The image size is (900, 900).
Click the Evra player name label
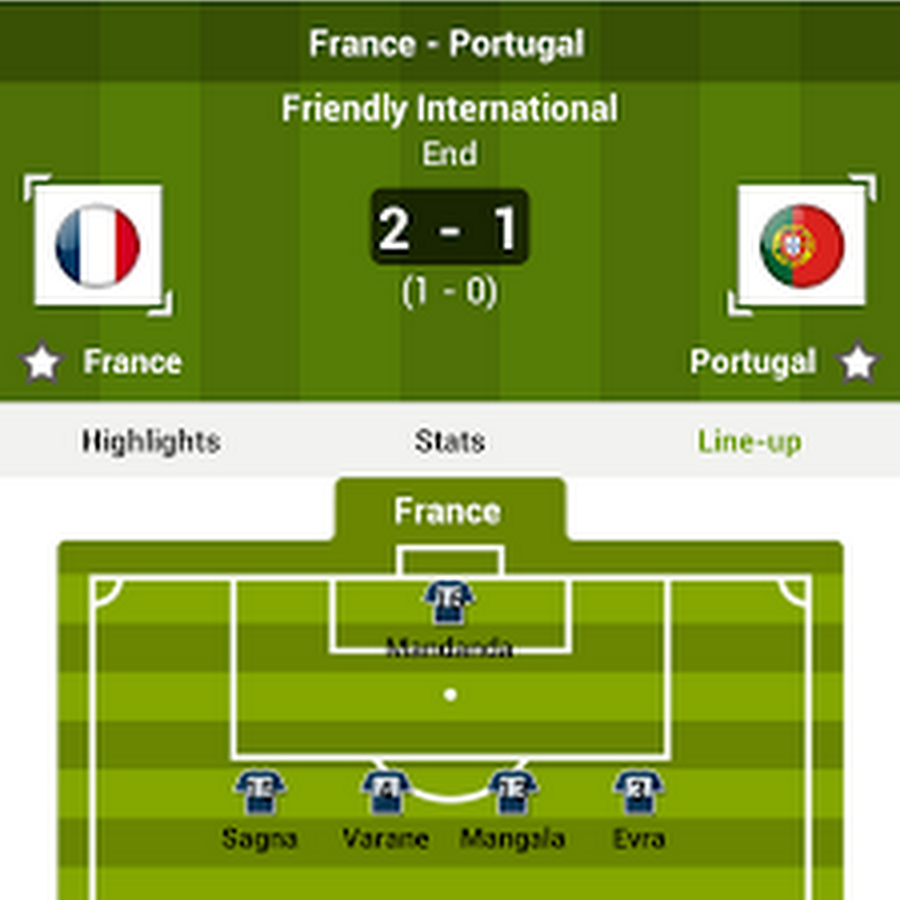pyautogui.click(x=639, y=838)
